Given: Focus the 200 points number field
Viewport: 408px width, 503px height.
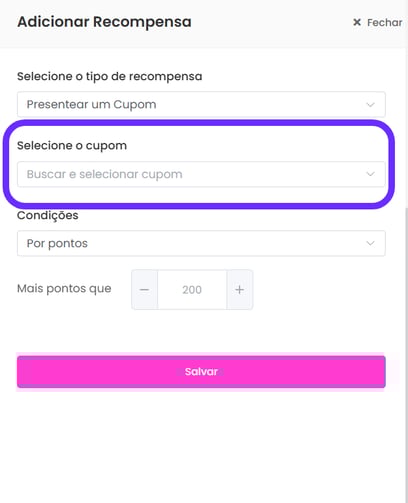Looking at the screenshot, I should 192,290.
